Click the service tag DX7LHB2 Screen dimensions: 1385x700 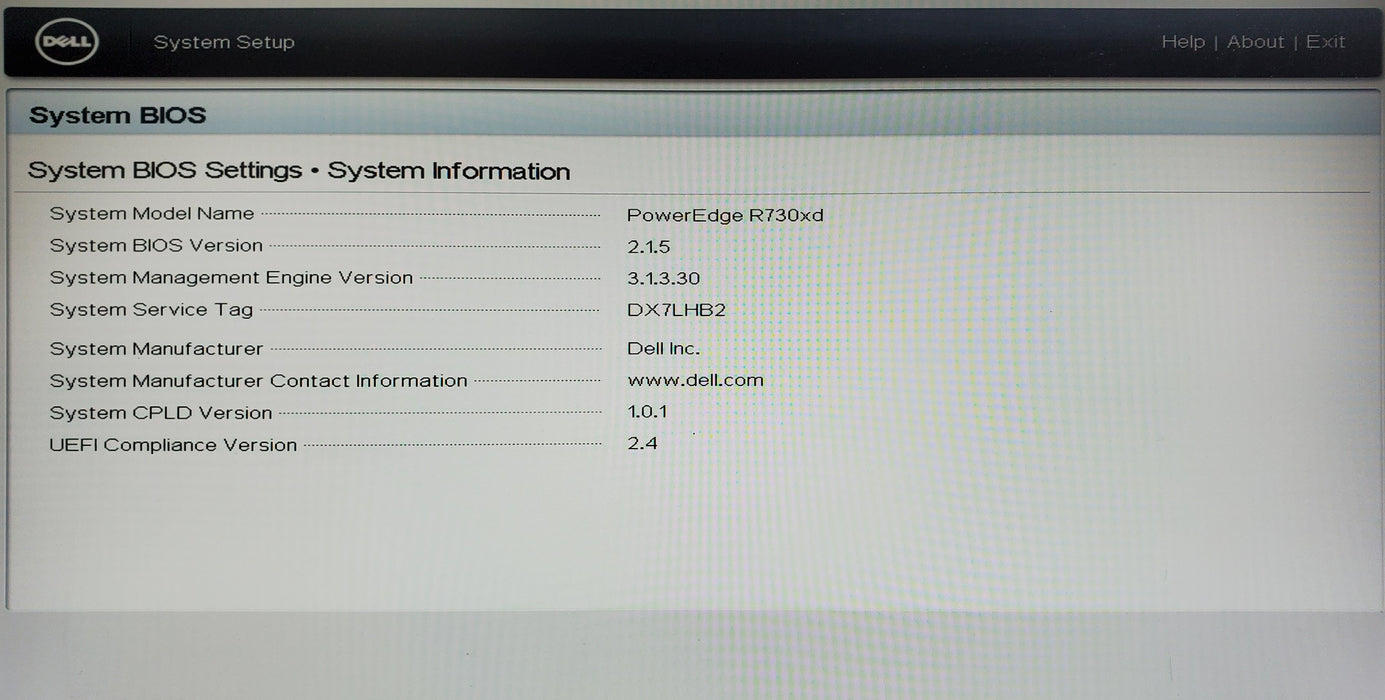[x=676, y=310]
